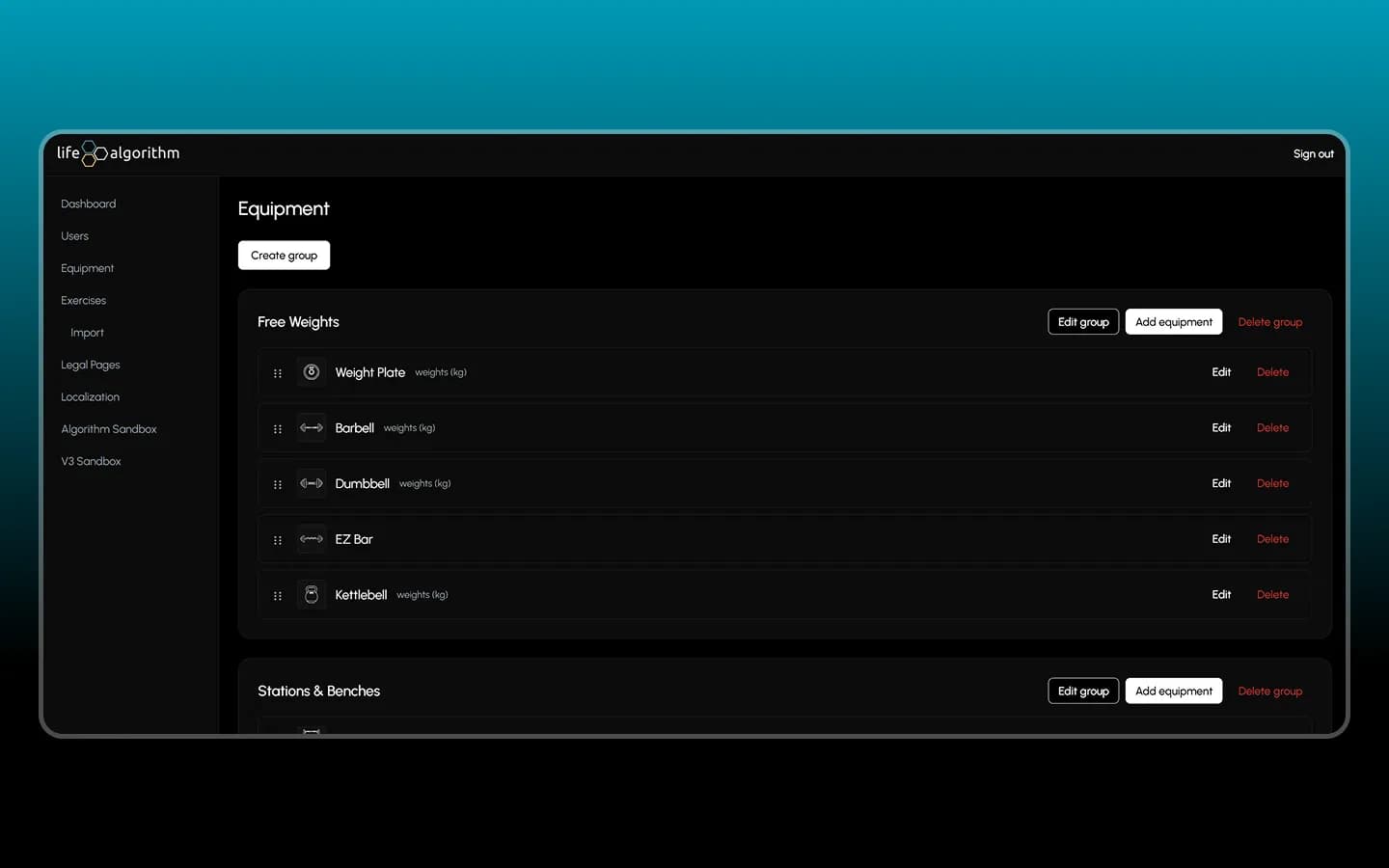
Task: Click the Create group button
Action: click(x=284, y=256)
